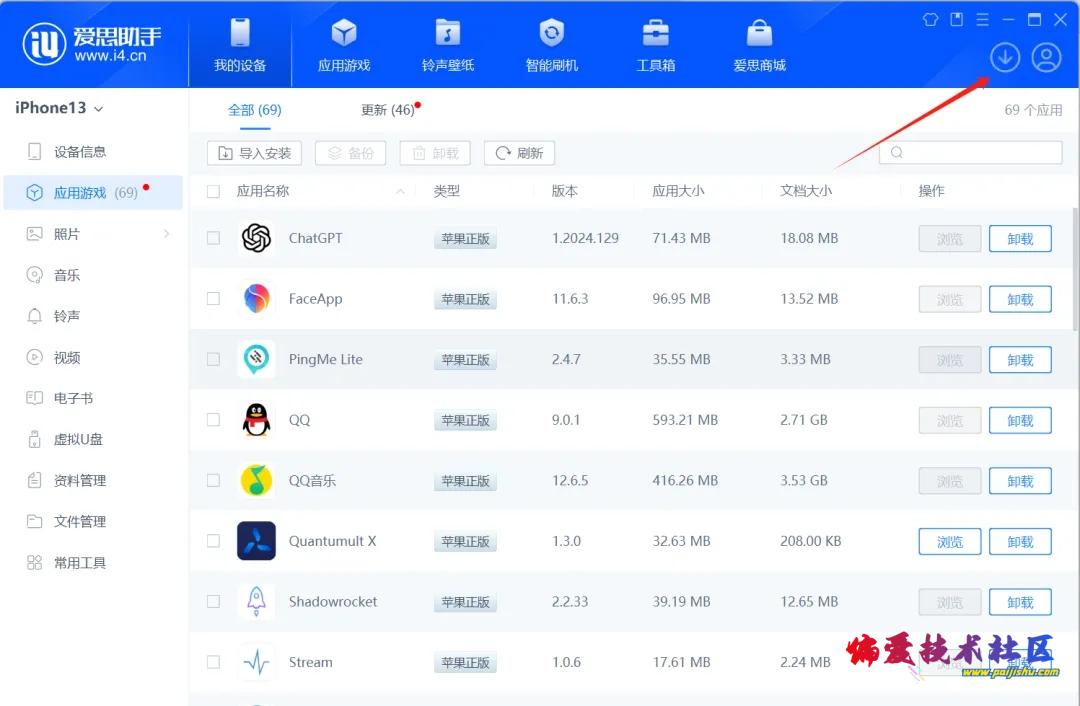This screenshot has width=1080, height=706.
Task: Click 卸载 for QQ音乐
Action: pos(1020,481)
